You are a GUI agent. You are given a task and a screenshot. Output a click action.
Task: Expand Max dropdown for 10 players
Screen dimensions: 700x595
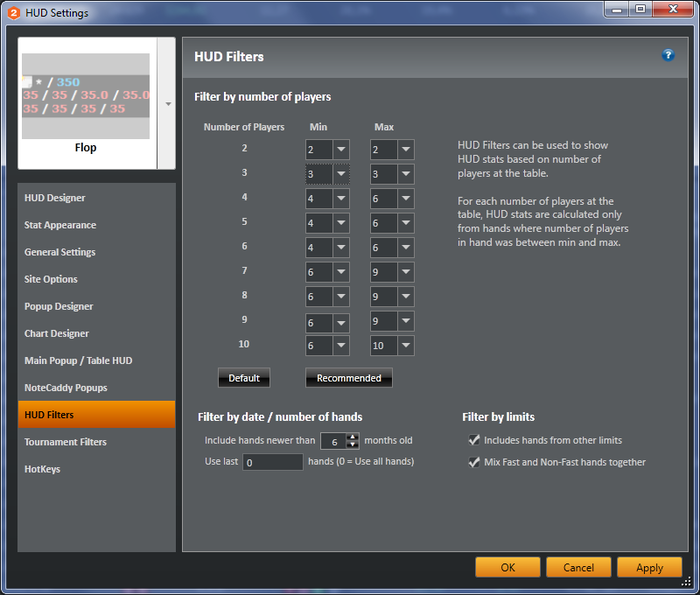(406, 345)
